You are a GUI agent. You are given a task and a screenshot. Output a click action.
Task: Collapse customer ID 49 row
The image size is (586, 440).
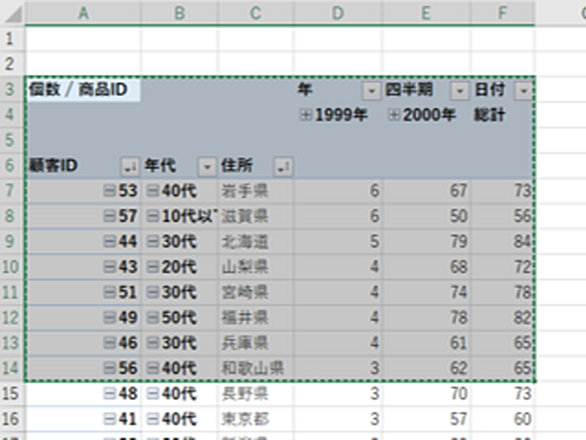[110, 318]
